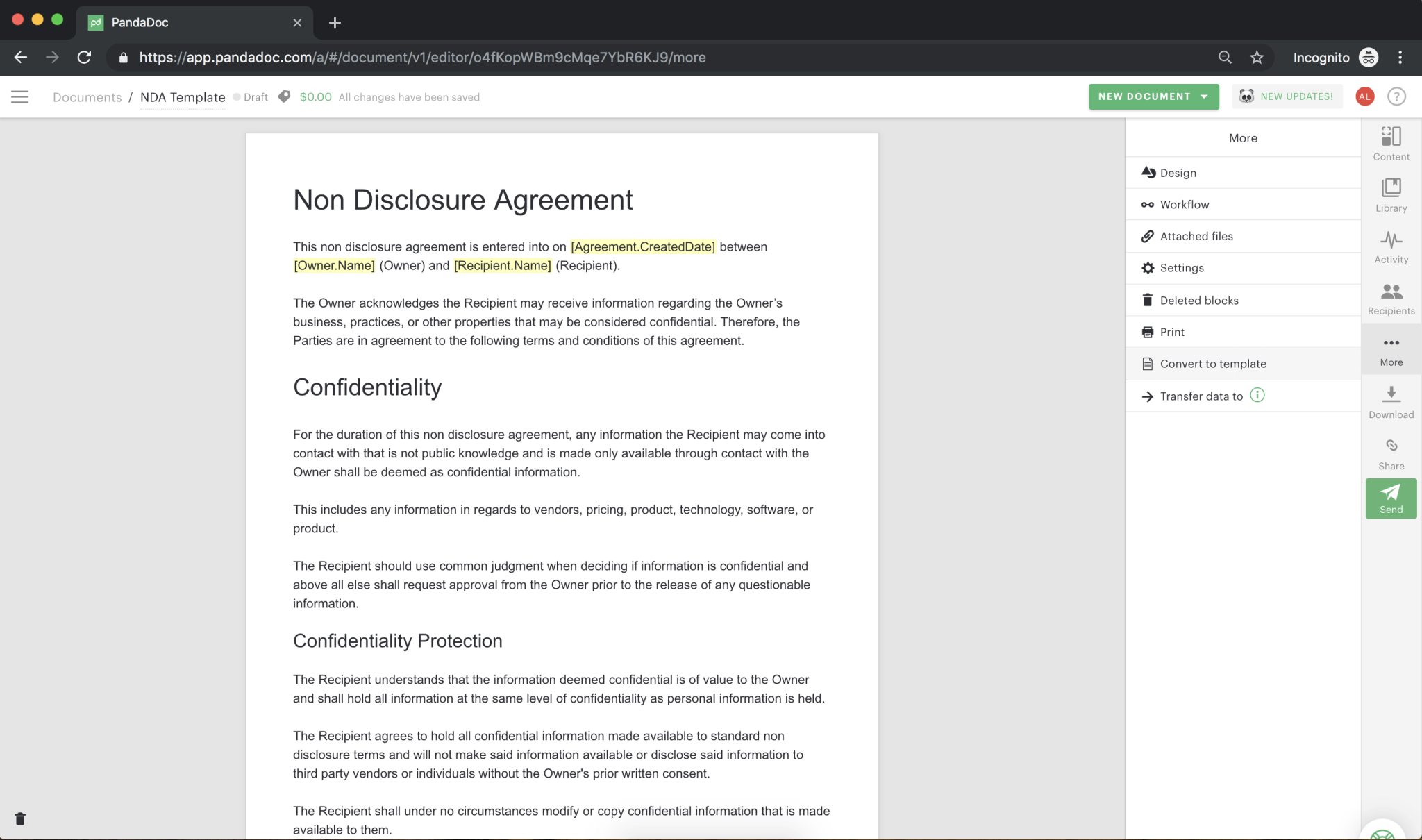Screen dimensions: 1422x840
Task: Click the trash icon at bottom left
Action: pos(20,819)
